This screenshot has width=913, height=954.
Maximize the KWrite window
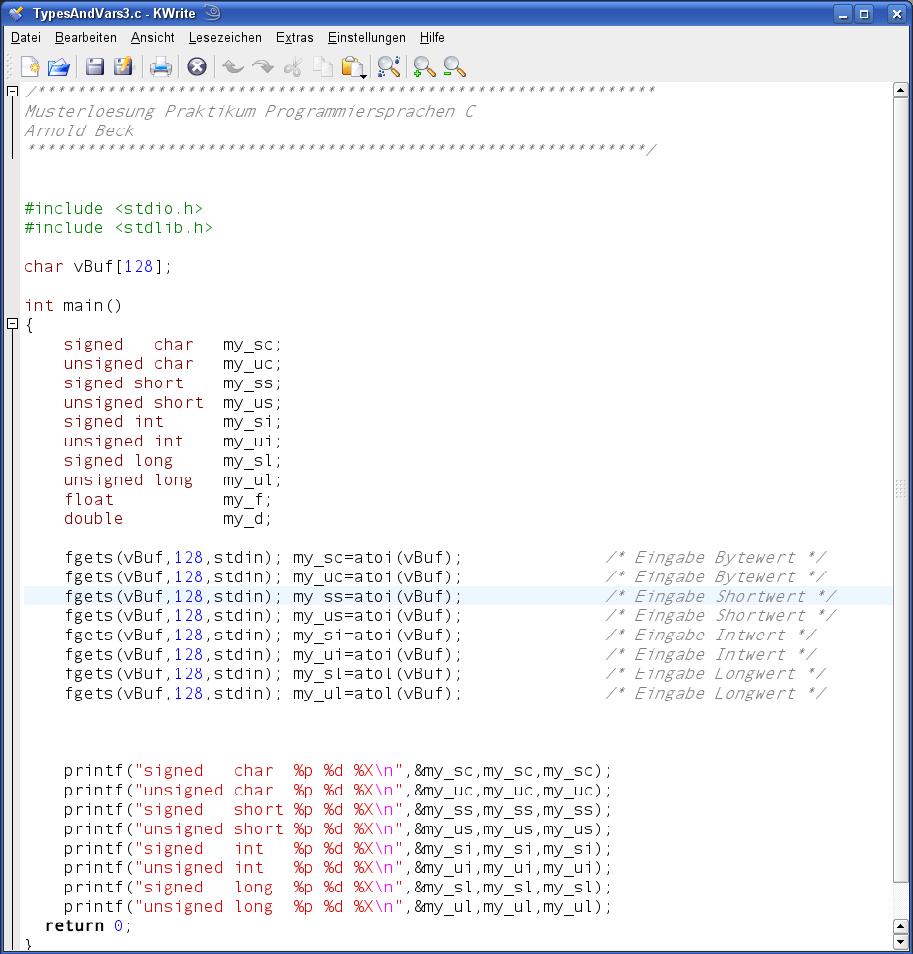tap(864, 13)
